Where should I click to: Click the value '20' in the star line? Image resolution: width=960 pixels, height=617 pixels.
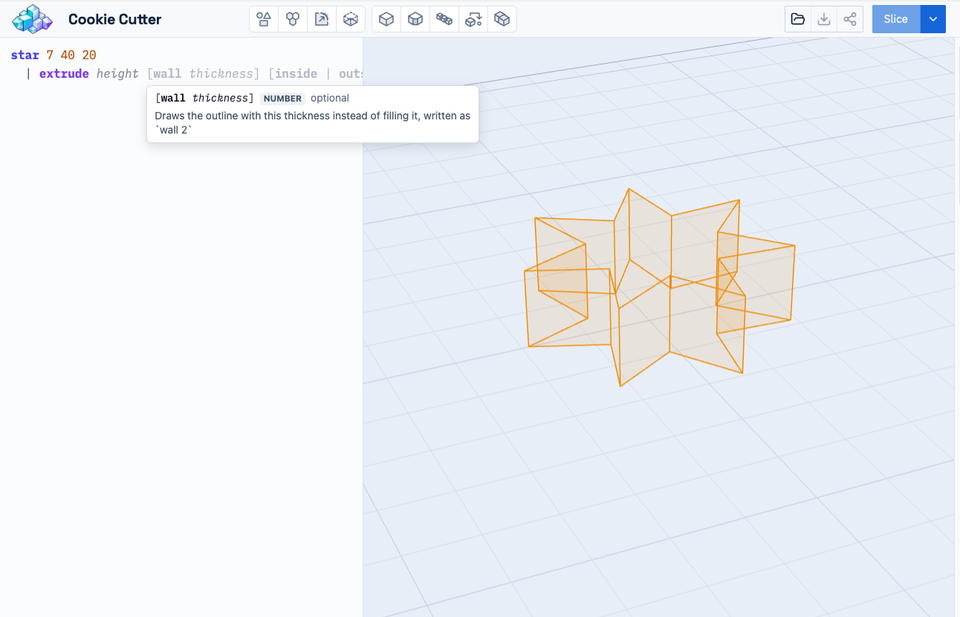[x=89, y=55]
